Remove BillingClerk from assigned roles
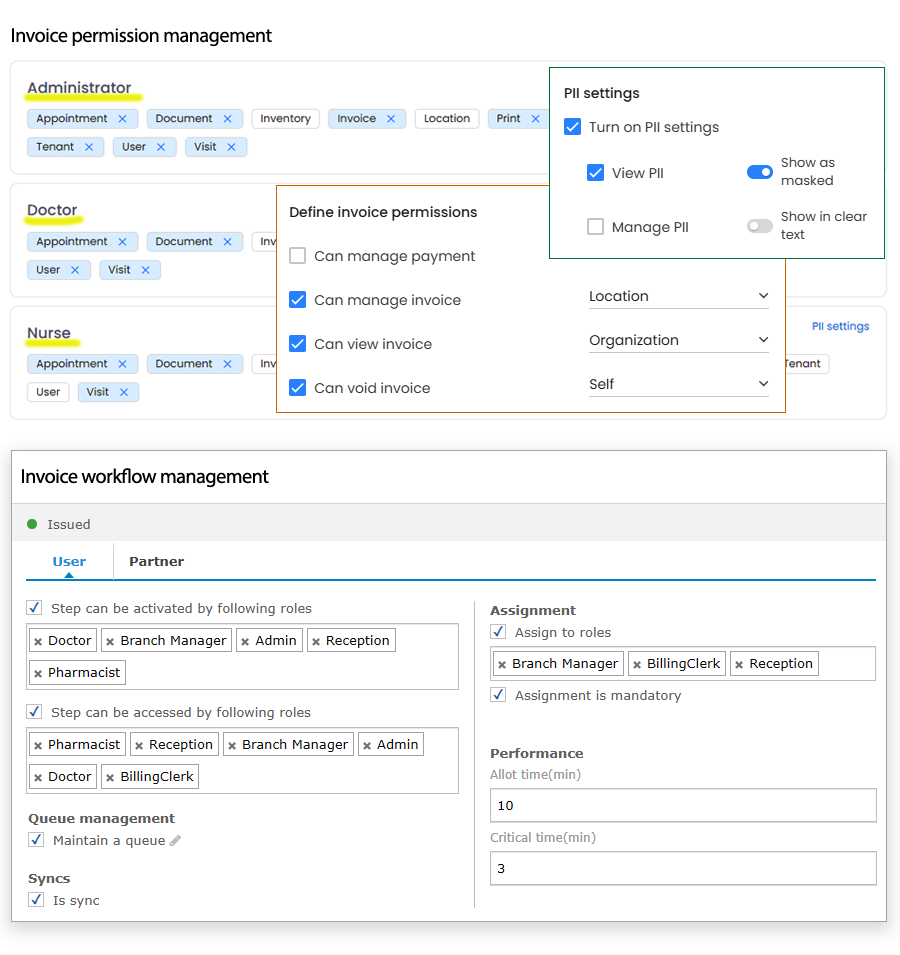The width and height of the screenshot is (900, 955). pyautogui.click(x=637, y=664)
